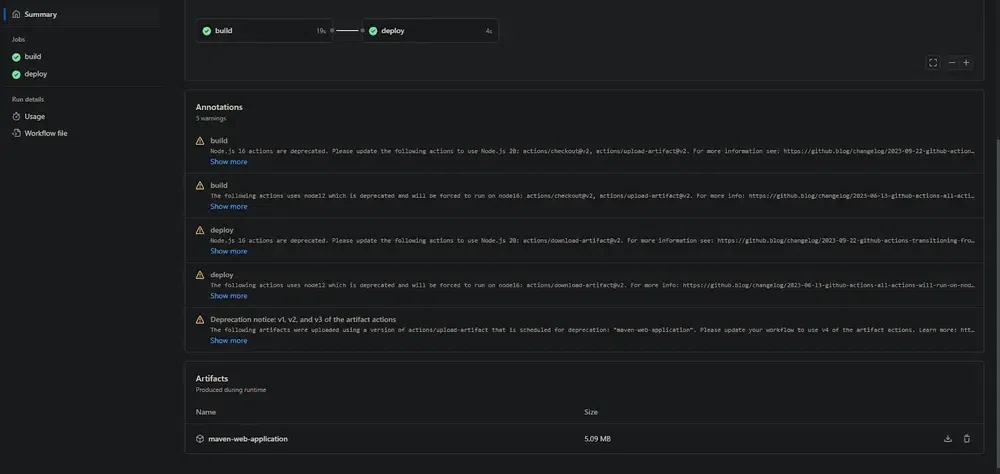
Task: Select the deploy job in sidebar
Action: click(35, 74)
